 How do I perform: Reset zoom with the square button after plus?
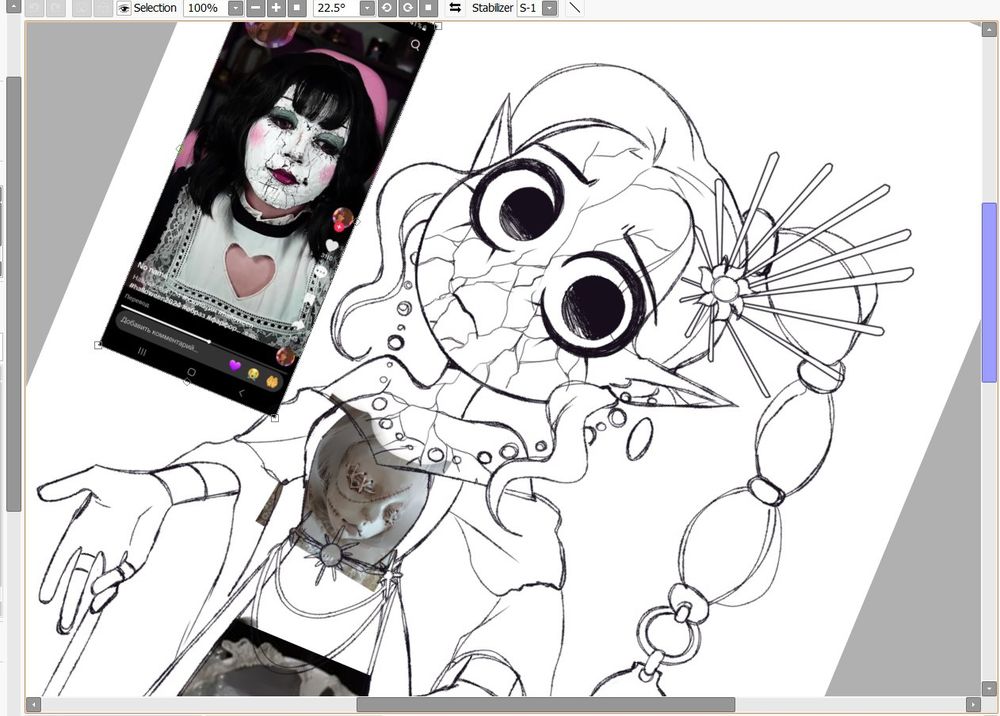coord(297,8)
